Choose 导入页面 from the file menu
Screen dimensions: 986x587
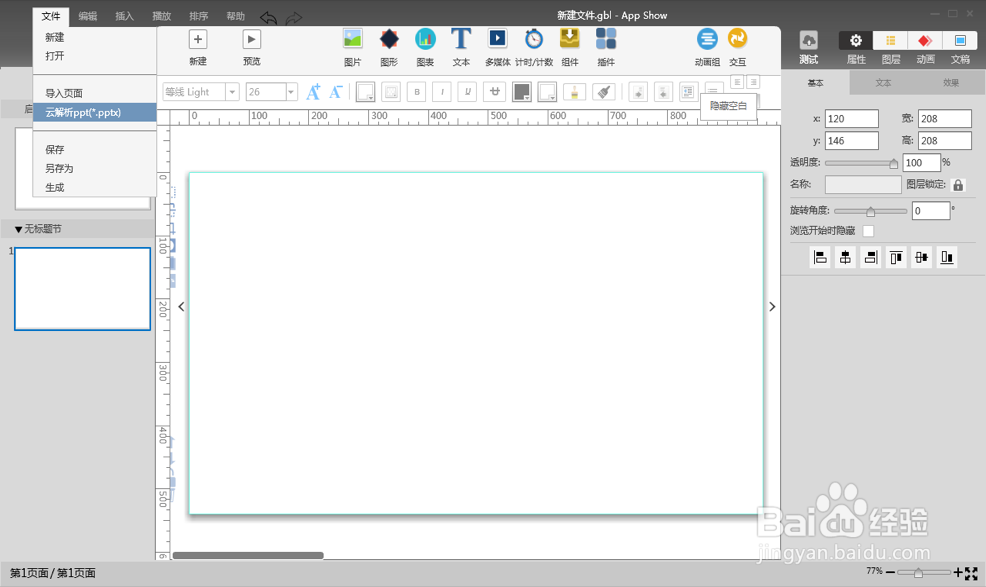pos(94,93)
